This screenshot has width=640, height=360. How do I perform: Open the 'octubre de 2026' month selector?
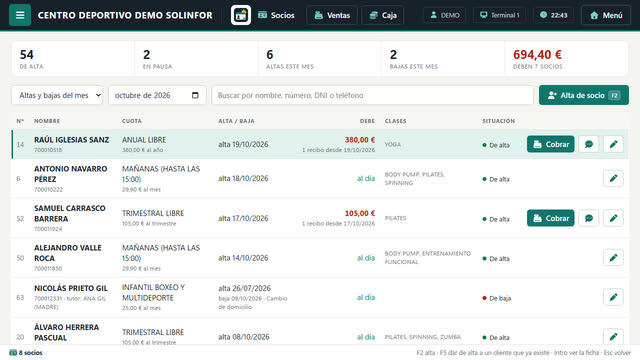157,95
